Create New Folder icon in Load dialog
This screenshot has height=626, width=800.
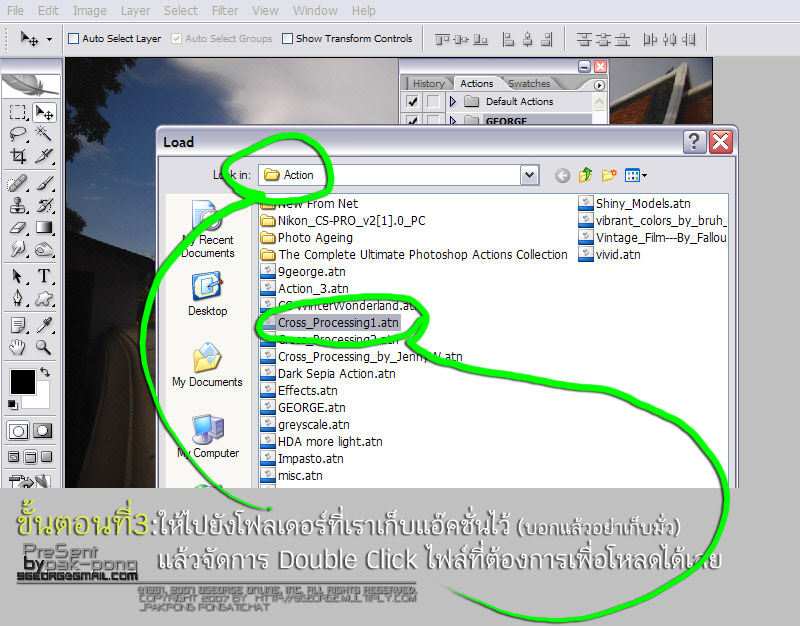(609, 176)
